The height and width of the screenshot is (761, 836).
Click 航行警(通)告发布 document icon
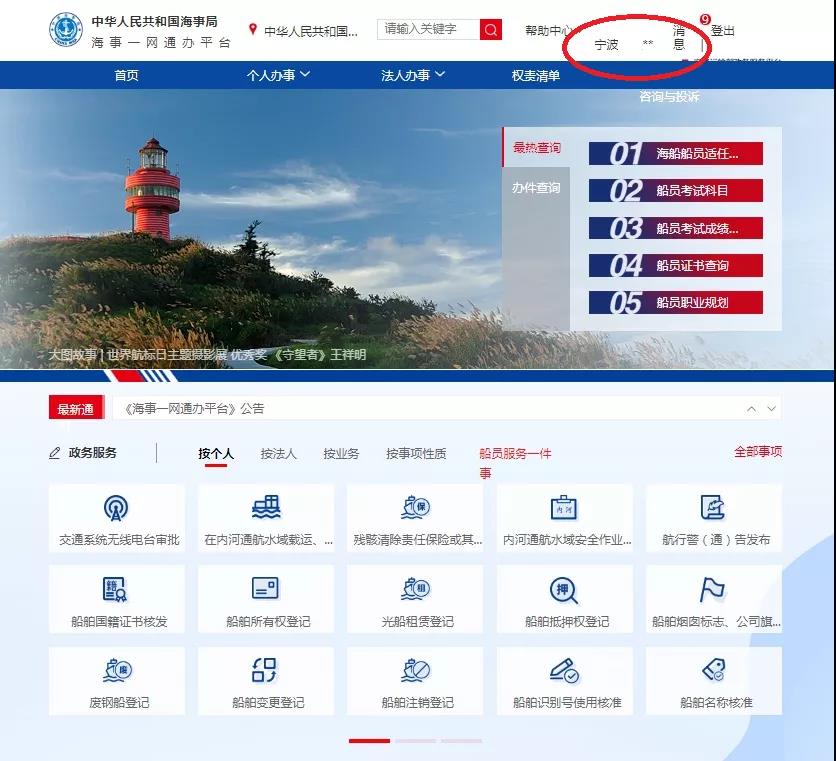click(713, 508)
